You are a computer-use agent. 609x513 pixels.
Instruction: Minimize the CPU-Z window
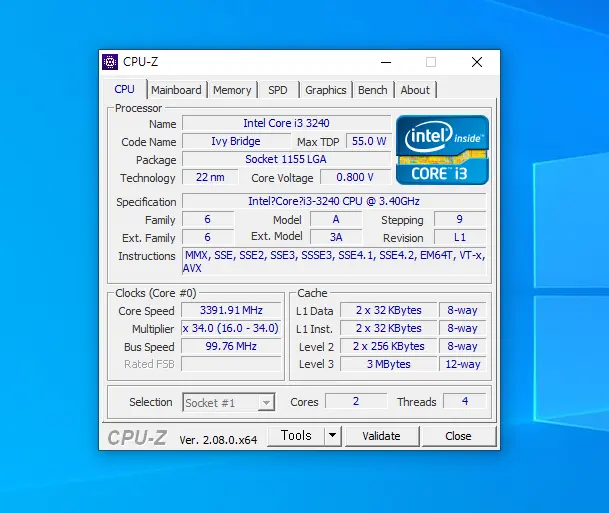[x=386, y=62]
